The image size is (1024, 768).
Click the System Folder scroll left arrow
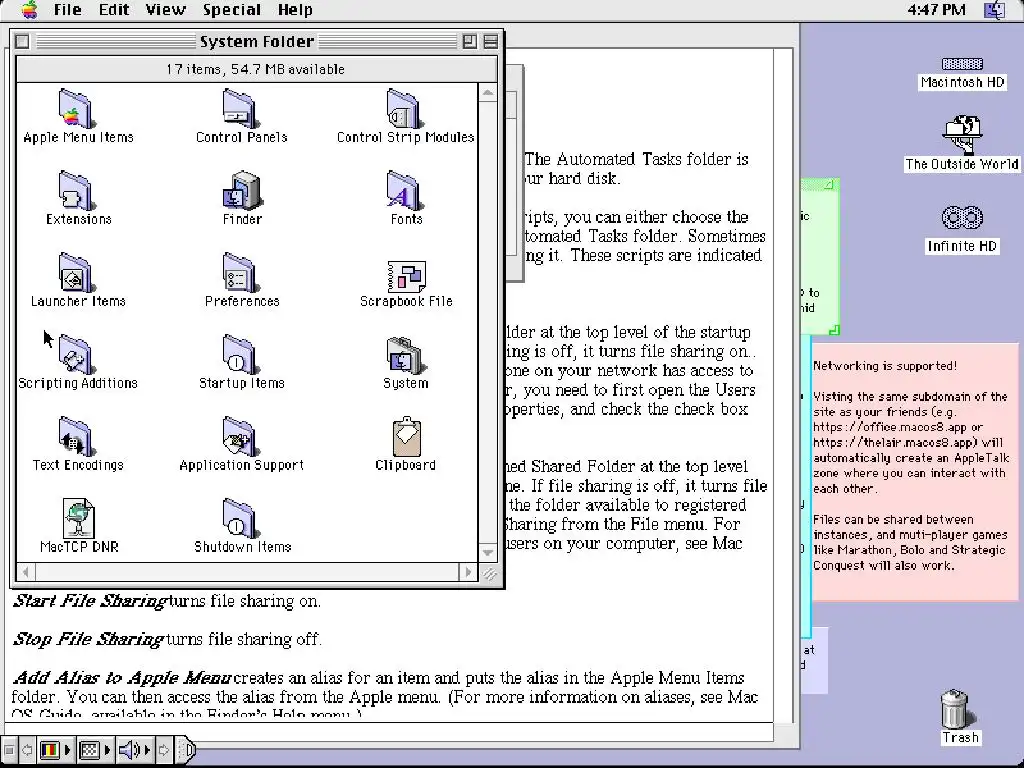(25, 572)
